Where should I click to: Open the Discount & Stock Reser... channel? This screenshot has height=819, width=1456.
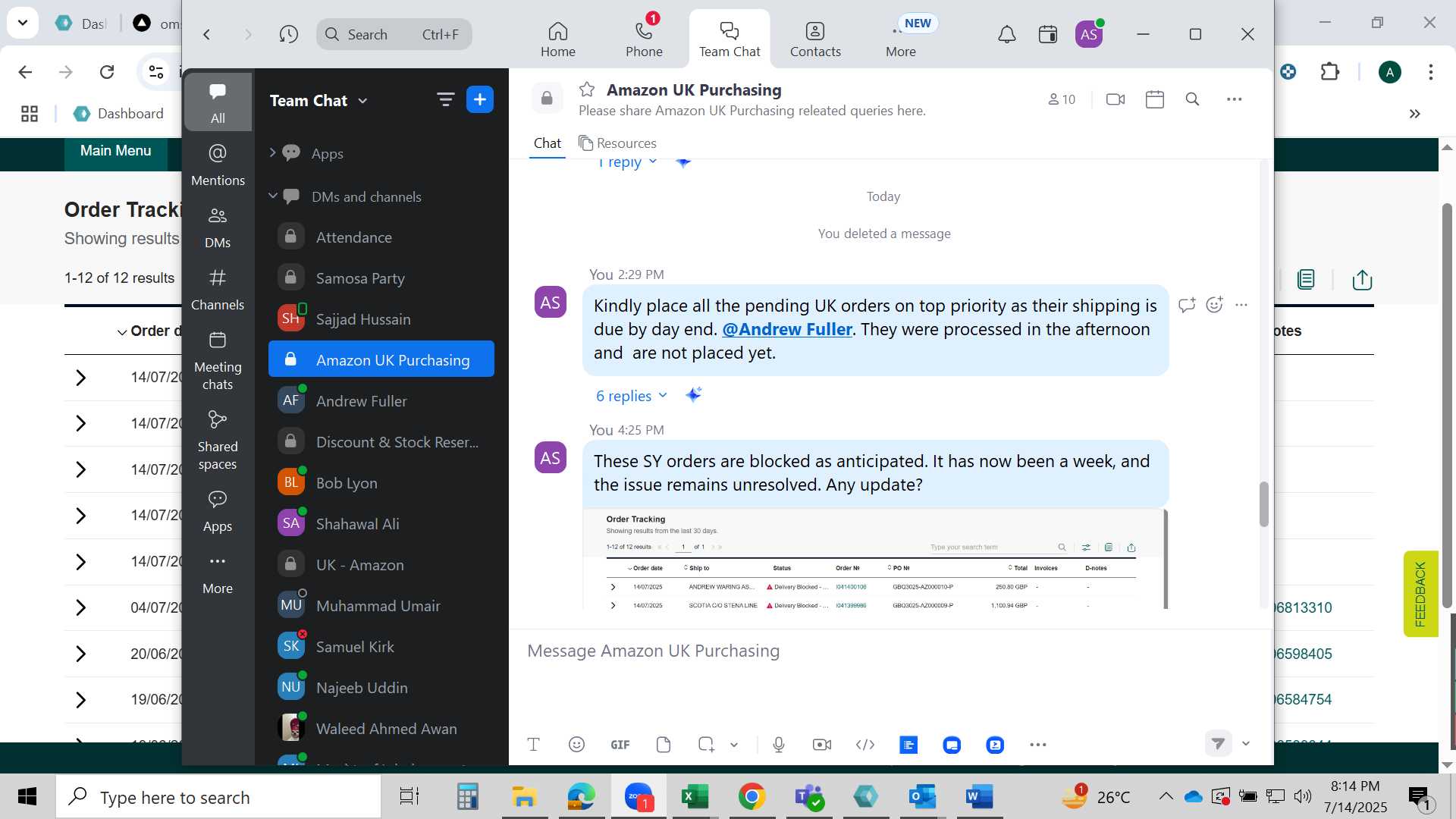coord(381,442)
